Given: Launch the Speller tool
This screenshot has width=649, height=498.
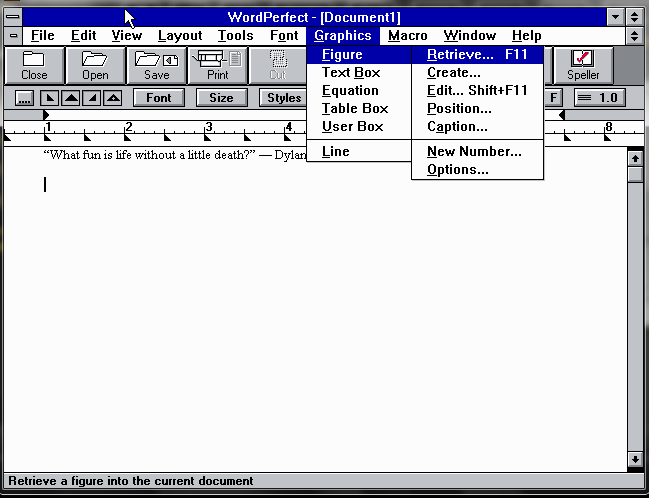Looking at the screenshot, I should coord(583,65).
